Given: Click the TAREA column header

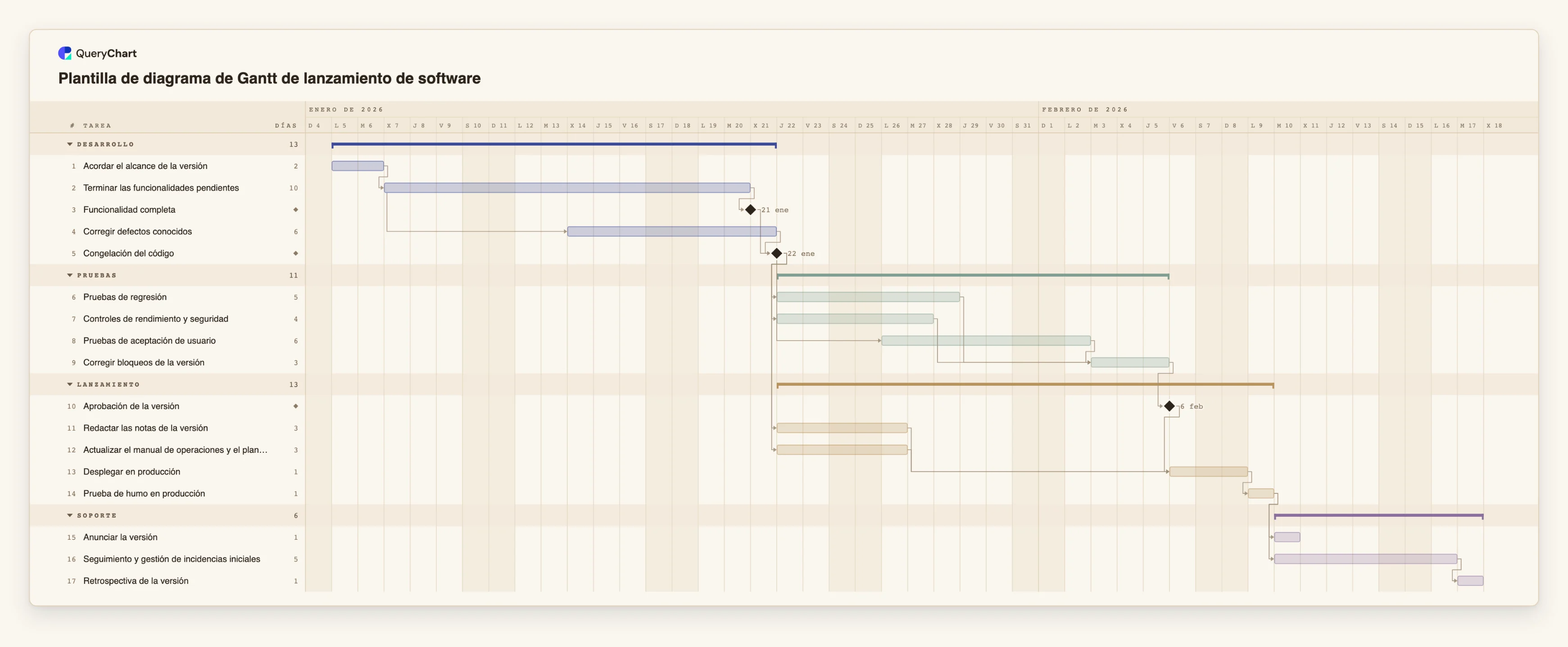Looking at the screenshot, I should [x=97, y=126].
